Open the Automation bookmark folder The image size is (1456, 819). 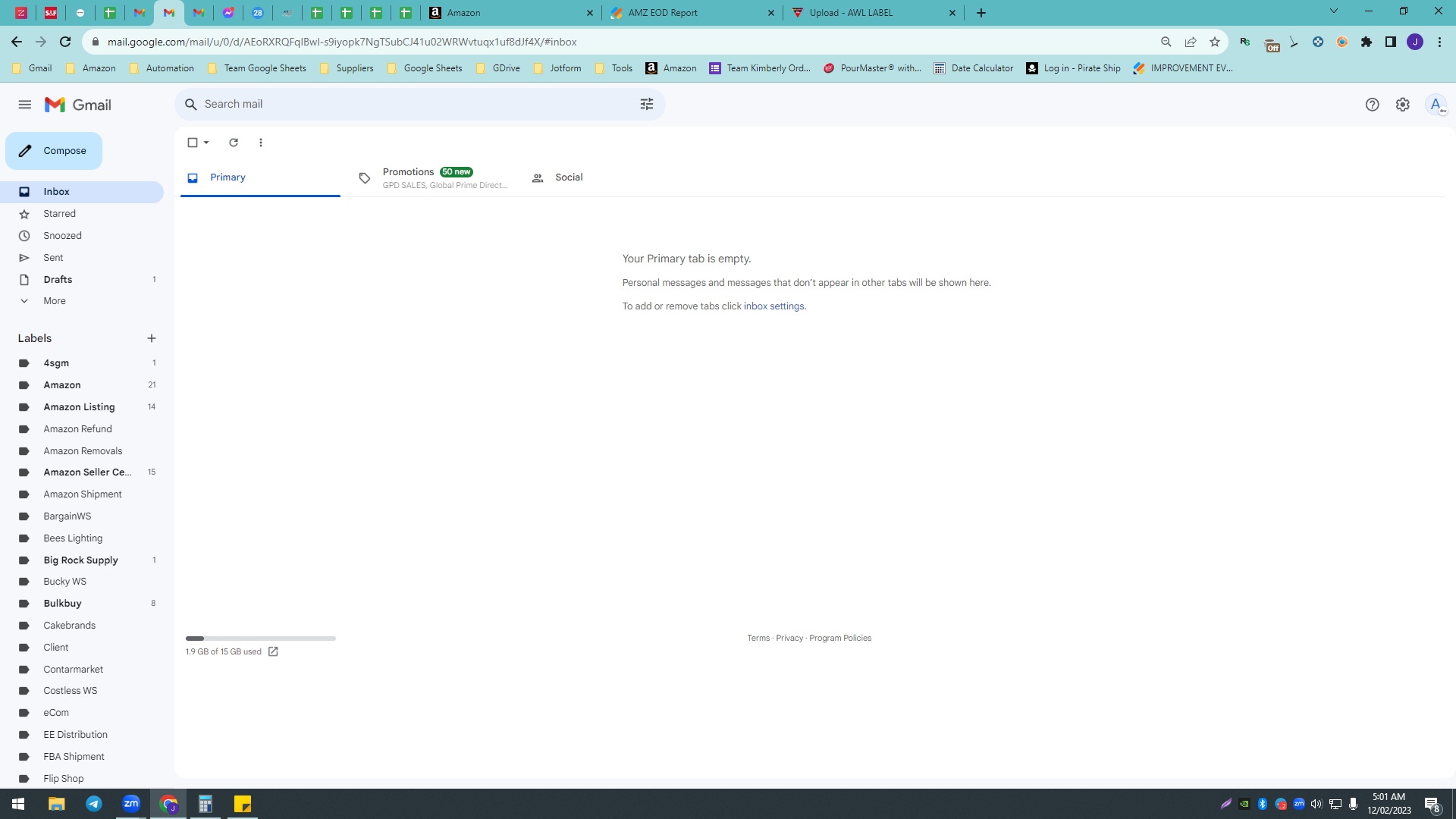click(162, 68)
